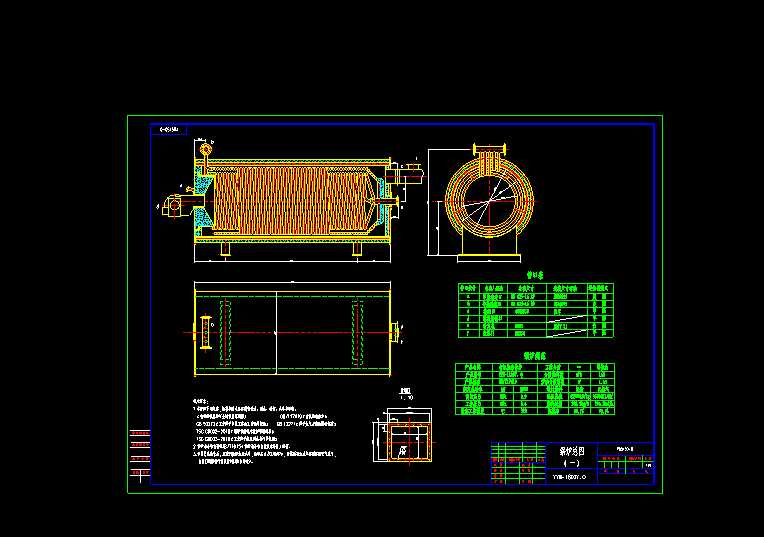Click the top plan view rectangle
The image size is (764, 537).
point(292,333)
